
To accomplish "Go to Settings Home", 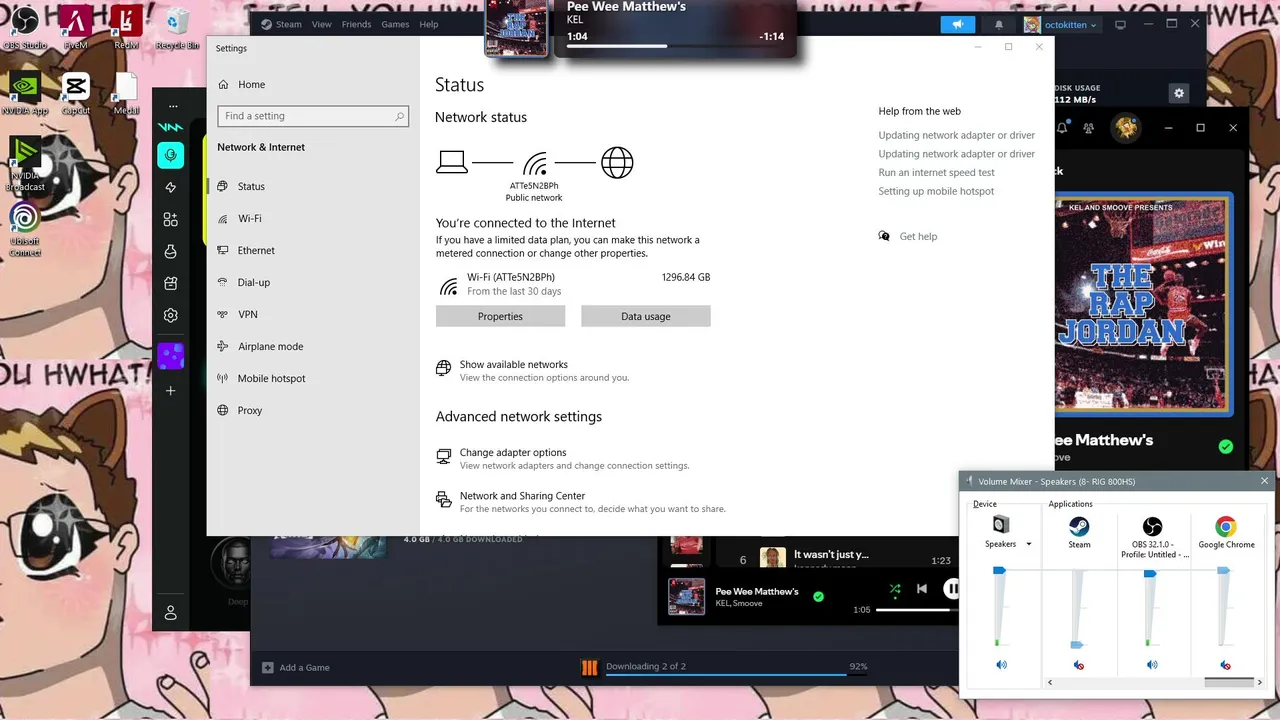I will point(313,84).
